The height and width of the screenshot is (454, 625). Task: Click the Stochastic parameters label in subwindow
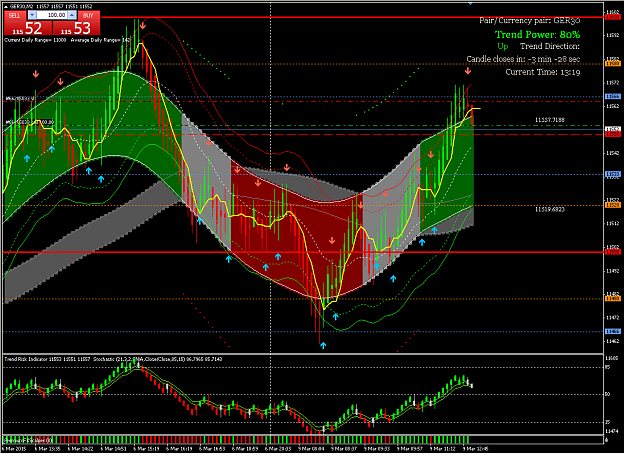(157, 359)
